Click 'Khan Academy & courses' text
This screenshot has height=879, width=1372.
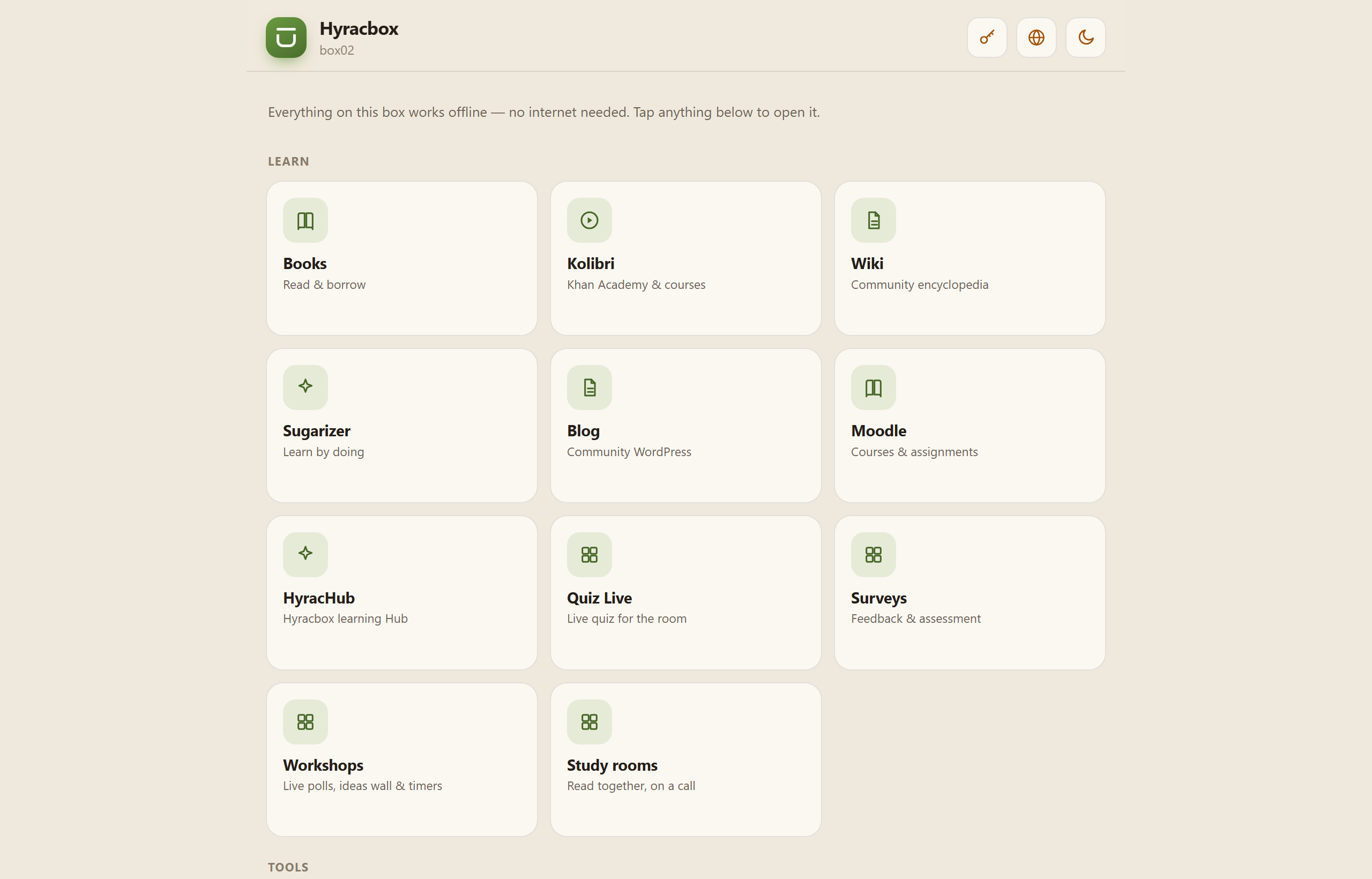pos(636,284)
